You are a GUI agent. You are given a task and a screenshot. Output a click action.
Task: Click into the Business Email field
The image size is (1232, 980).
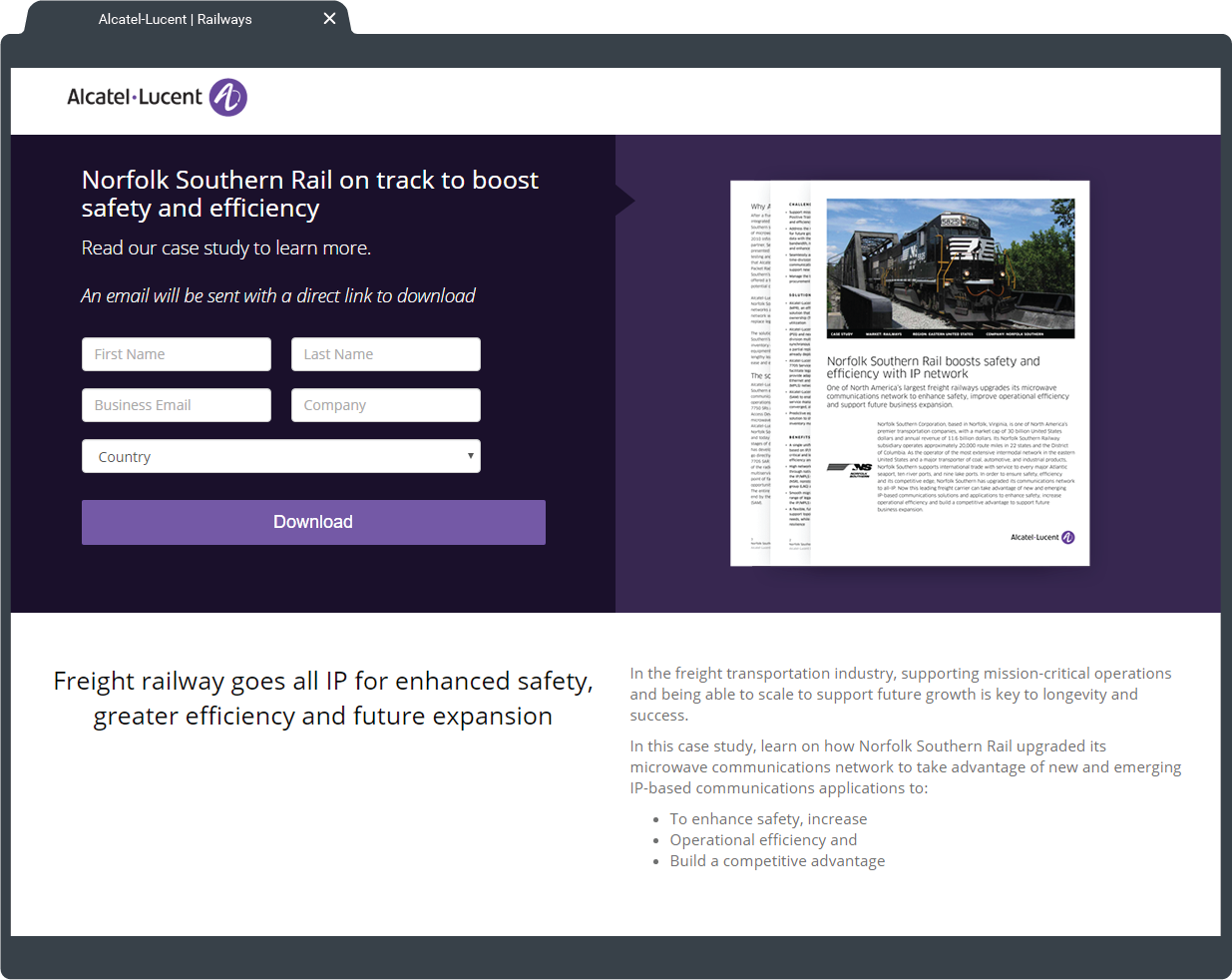[x=177, y=405]
